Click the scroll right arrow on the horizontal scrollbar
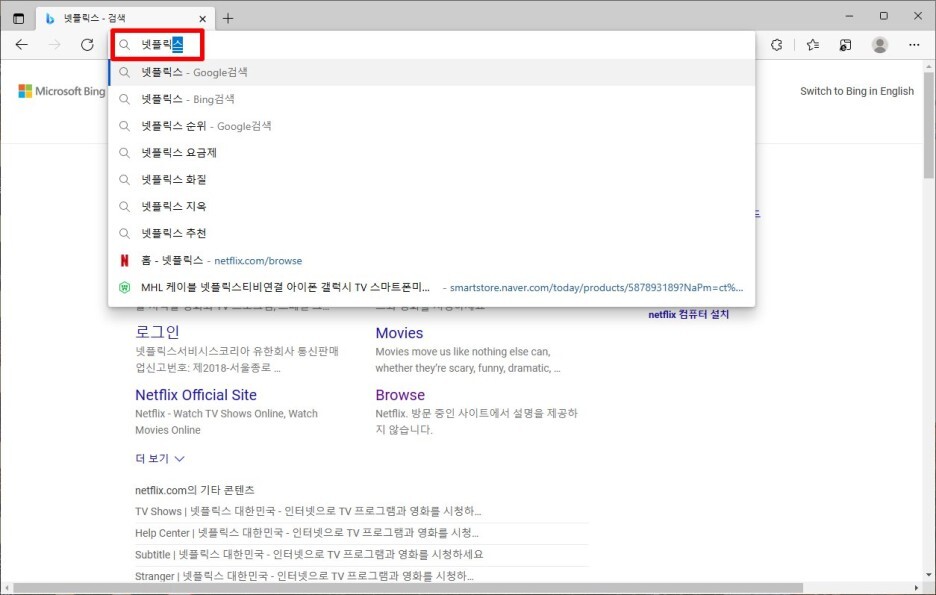 (916, 588)
